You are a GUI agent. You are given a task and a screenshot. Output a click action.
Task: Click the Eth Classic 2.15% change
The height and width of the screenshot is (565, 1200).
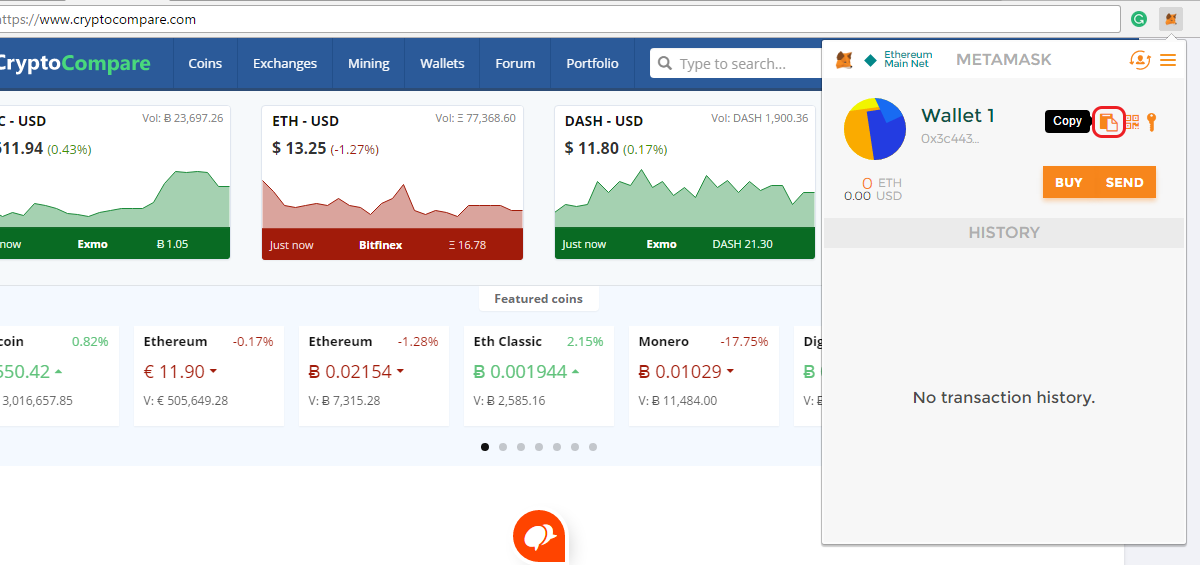click(585, 341)
